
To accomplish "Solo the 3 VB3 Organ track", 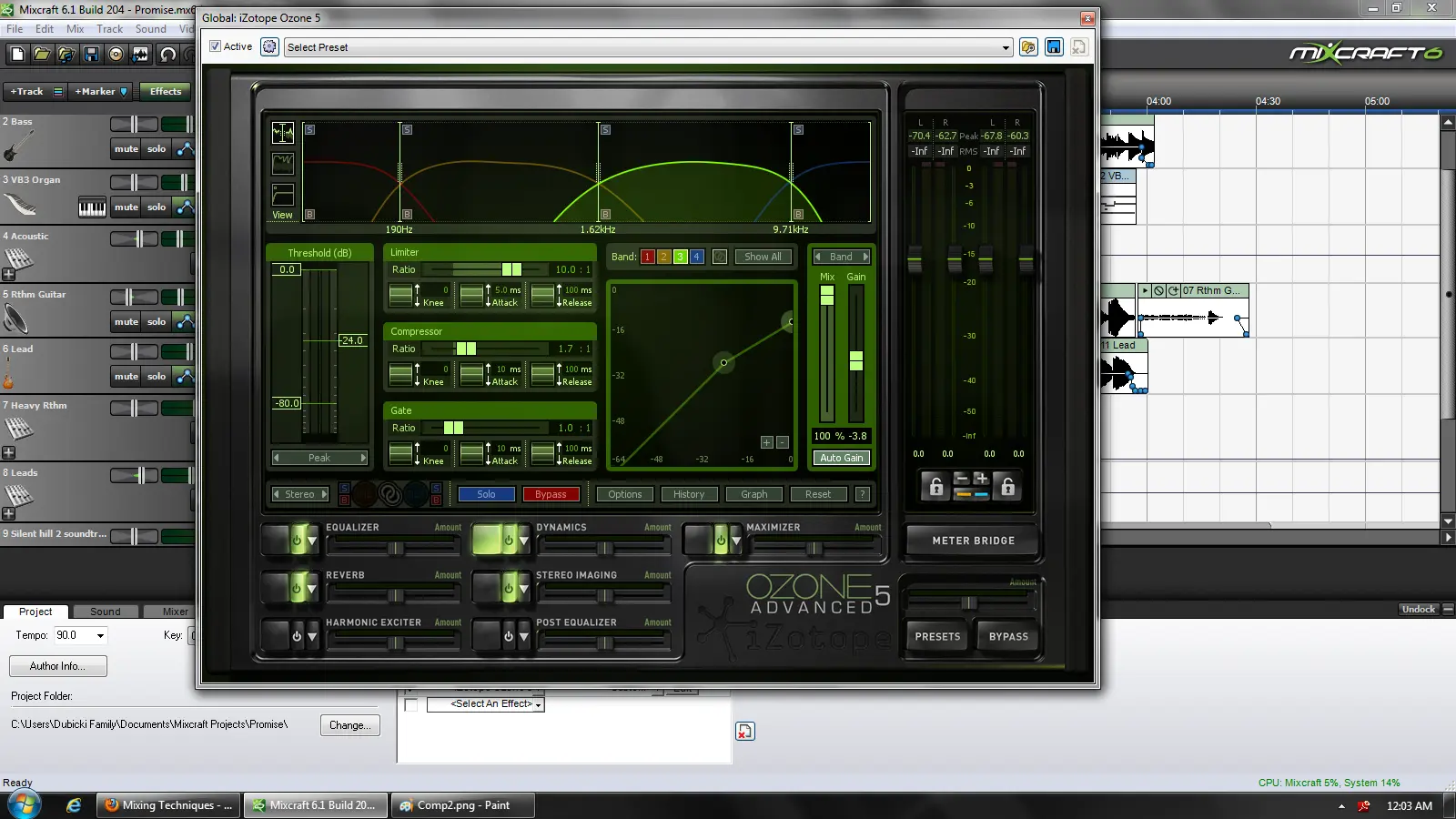I will (x=157, y=207).
